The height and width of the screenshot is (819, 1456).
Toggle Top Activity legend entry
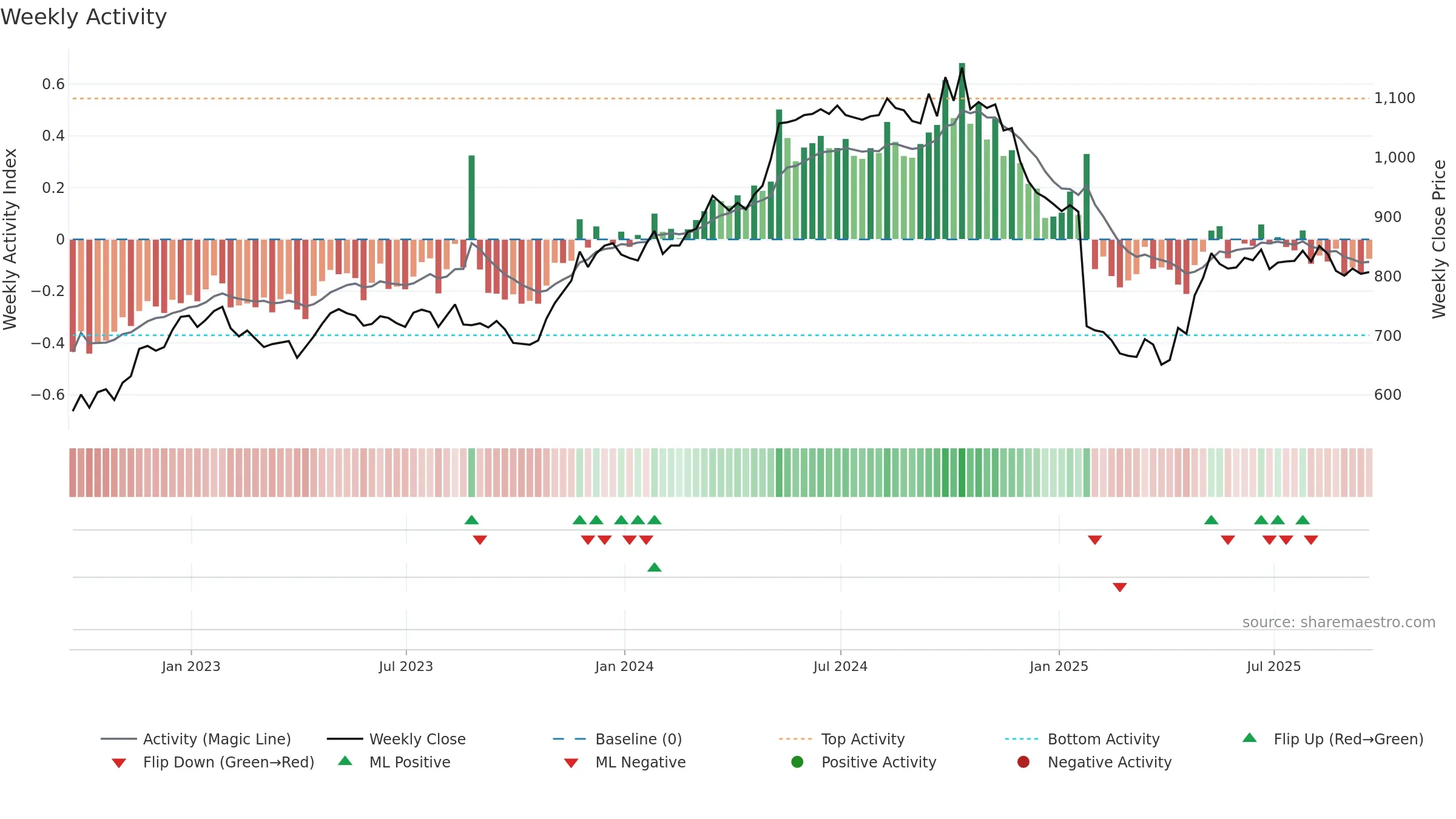pyautogui.click(x=841, y=739)
